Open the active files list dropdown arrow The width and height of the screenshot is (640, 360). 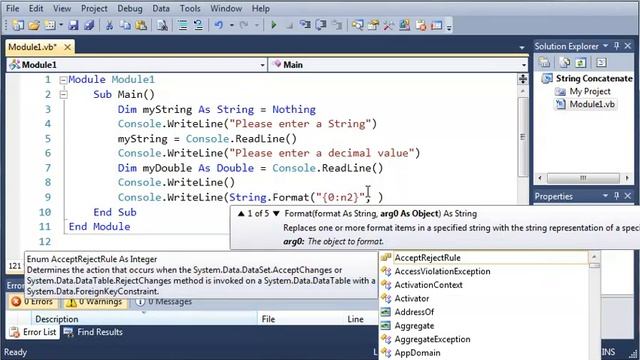[522, 48]
